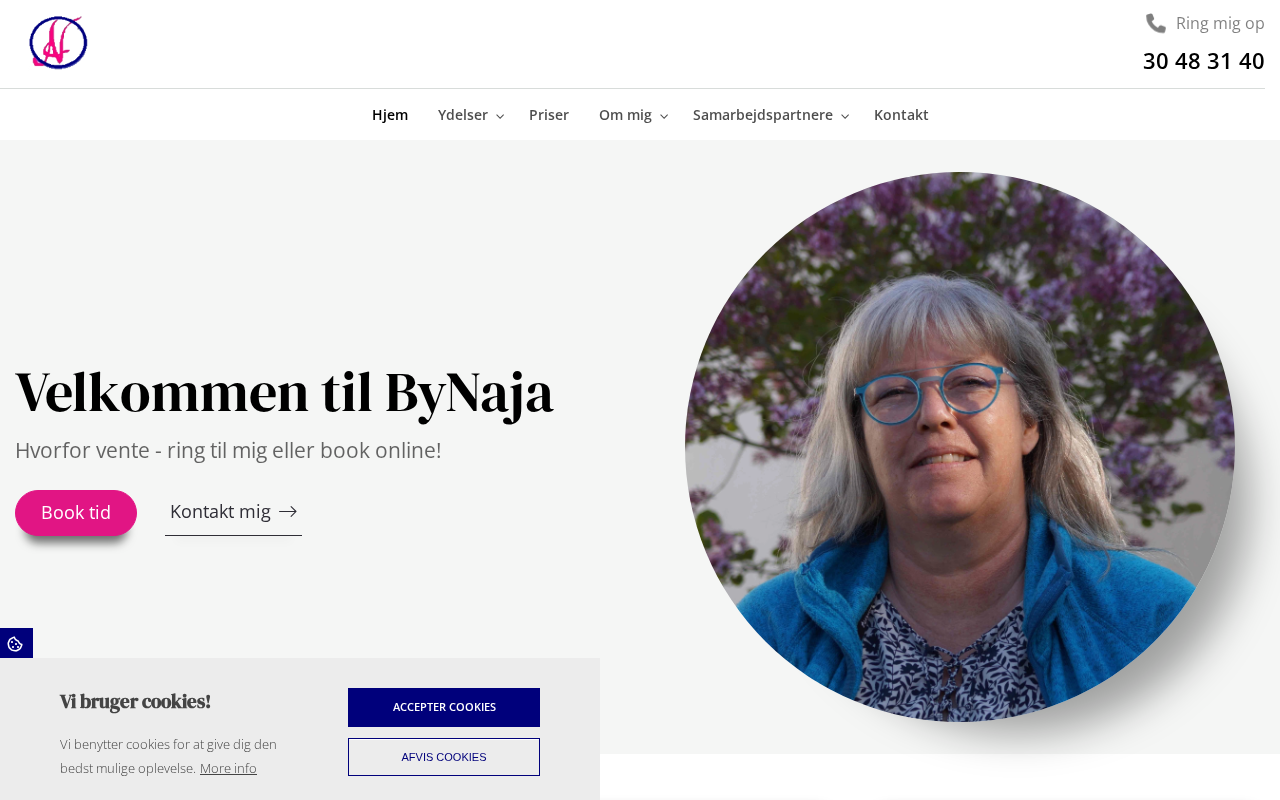
Task: Click the phone handset icon
Action: click(x=1156, y=23)
